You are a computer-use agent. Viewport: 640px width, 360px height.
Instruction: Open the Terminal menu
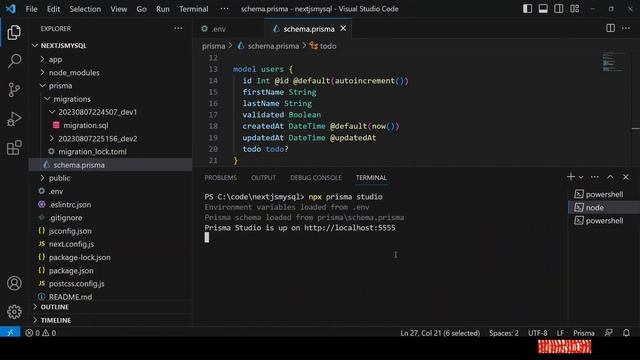coord(193,9)
